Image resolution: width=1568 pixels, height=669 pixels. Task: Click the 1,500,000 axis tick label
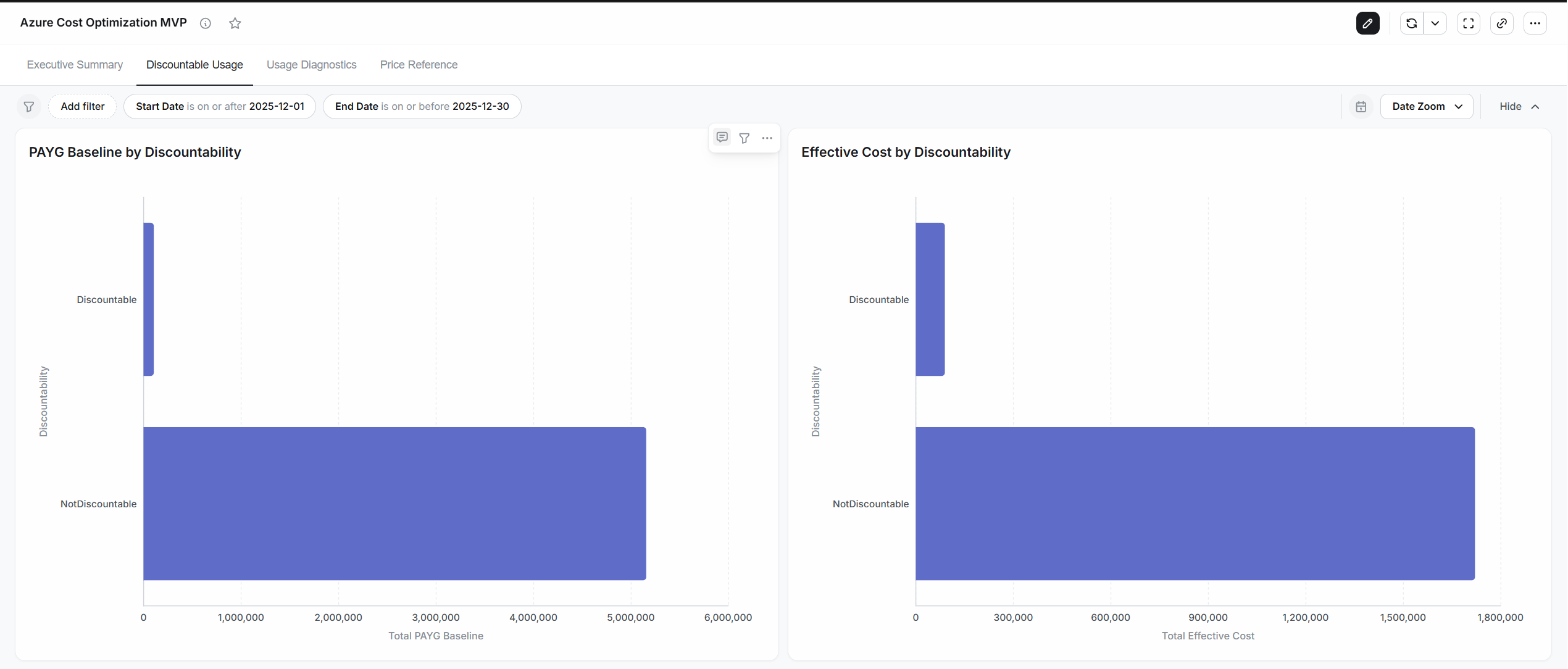(1403, 617)
